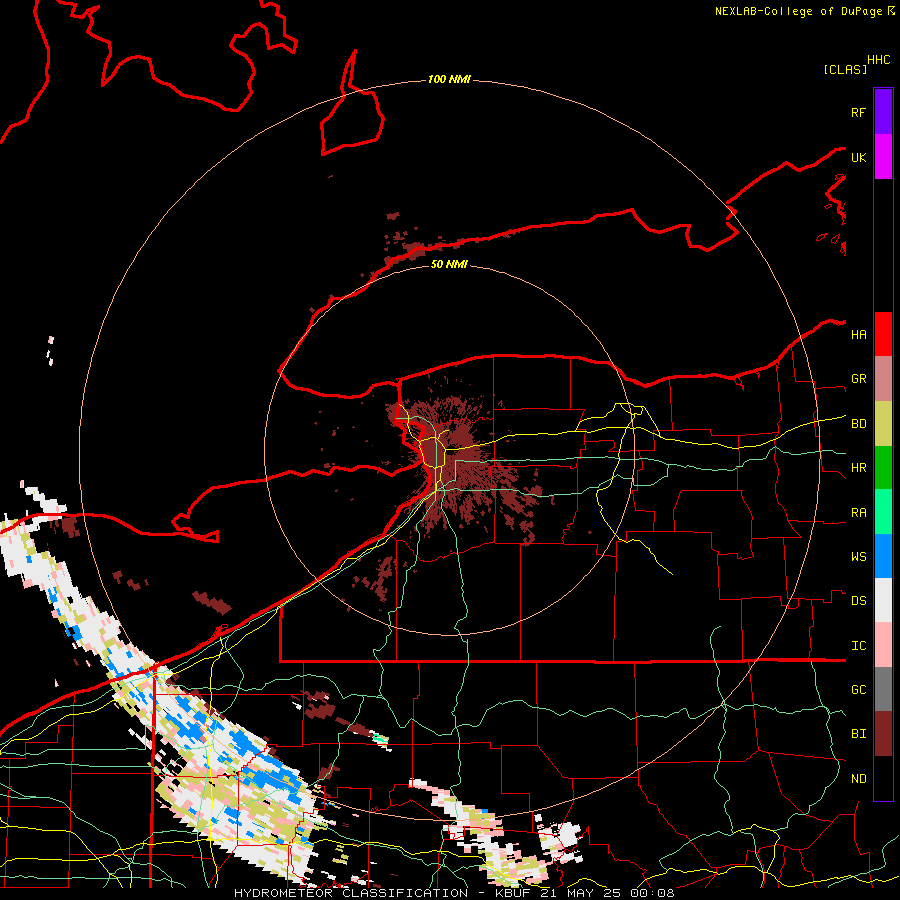Click the 100 NMI range ring label

(449, 79)
